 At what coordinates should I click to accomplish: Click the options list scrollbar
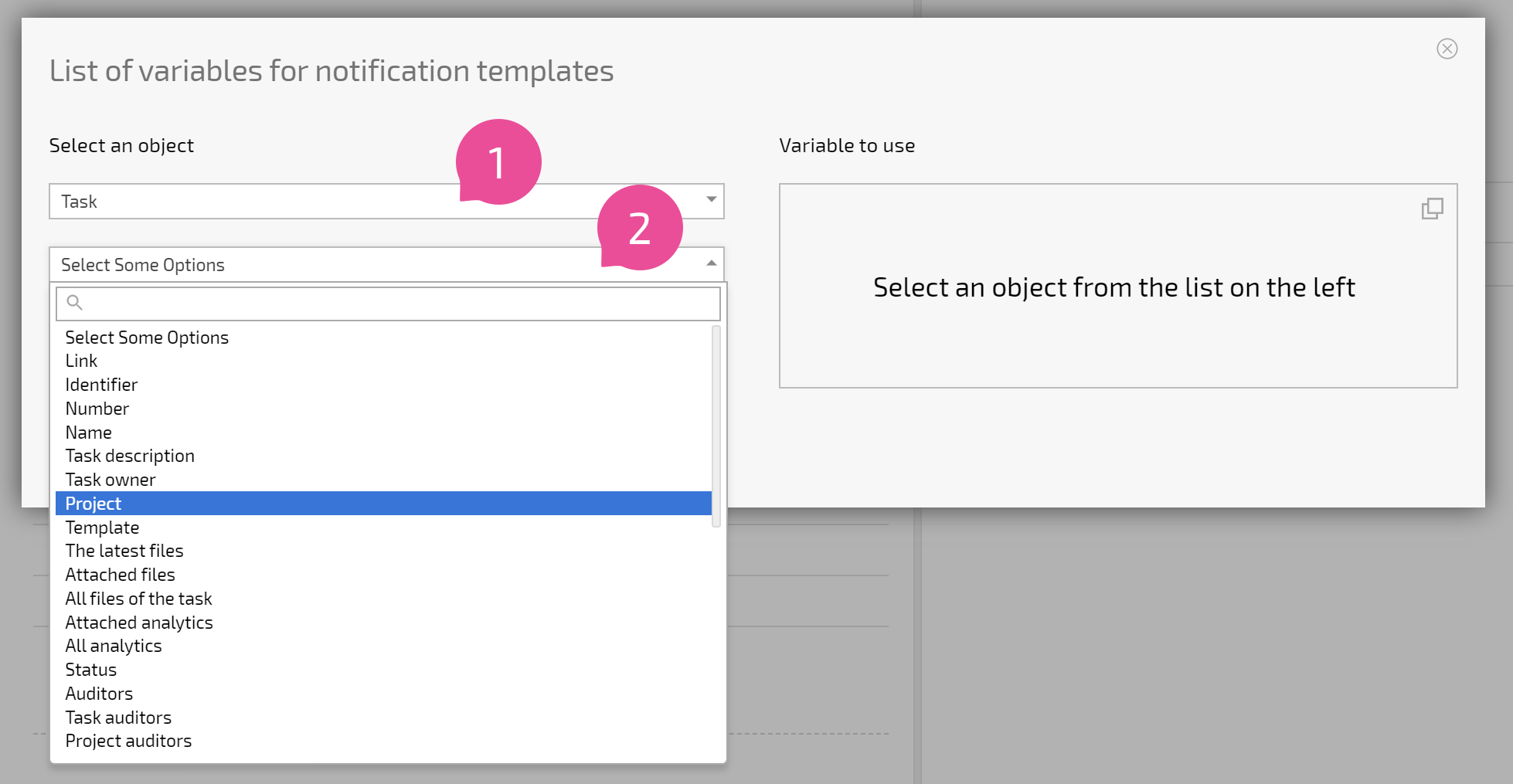[716, 426]
